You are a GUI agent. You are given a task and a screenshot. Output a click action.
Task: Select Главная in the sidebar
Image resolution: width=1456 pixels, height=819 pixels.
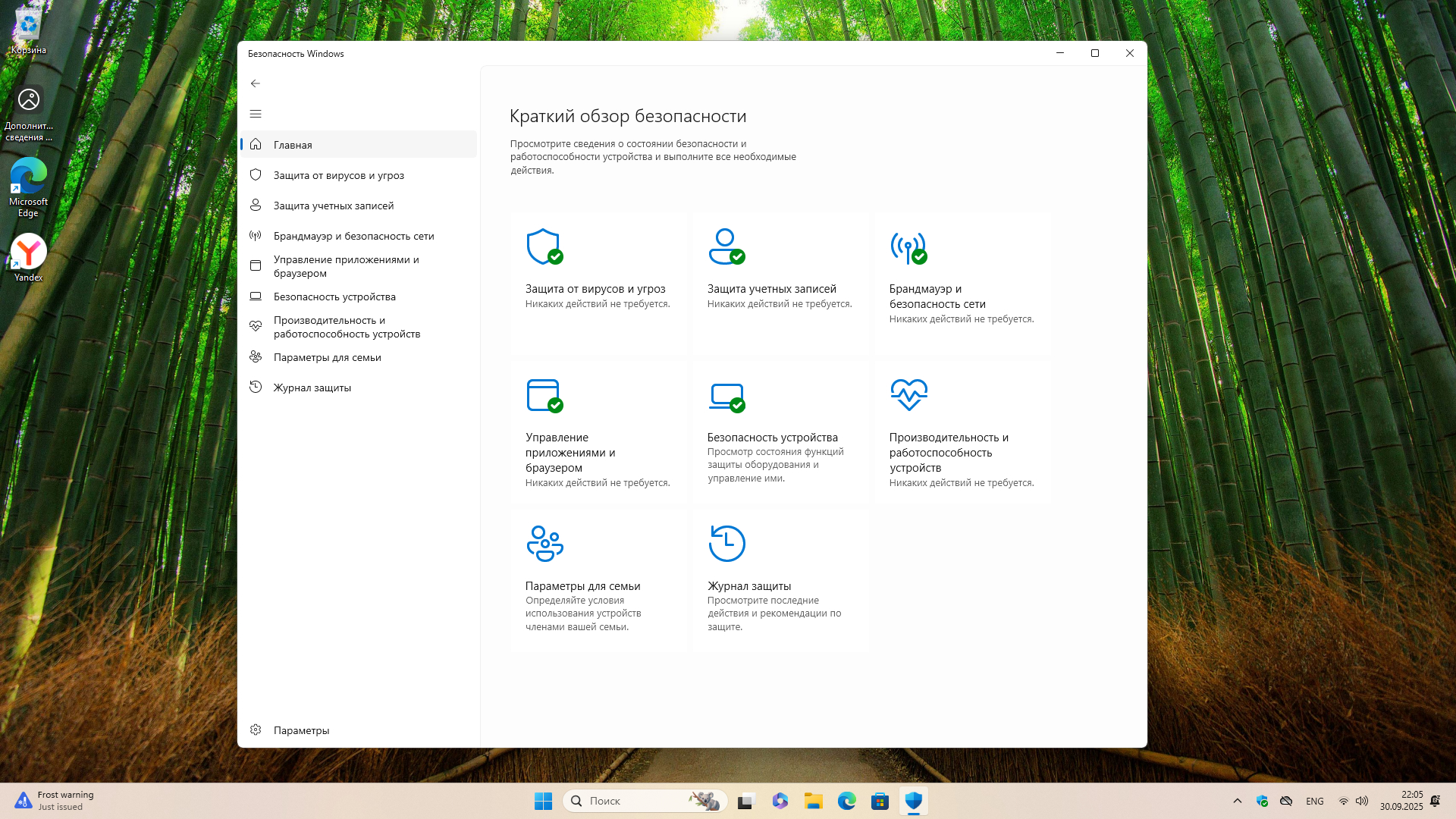pos(293,145)
